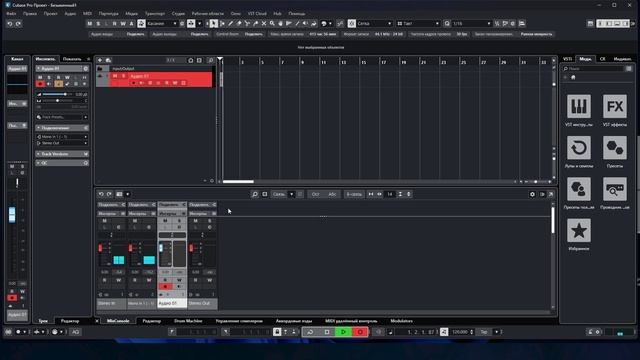640x360 pixels.
Task: Click the AQ button on the transport bar
Action: [76, 332]
